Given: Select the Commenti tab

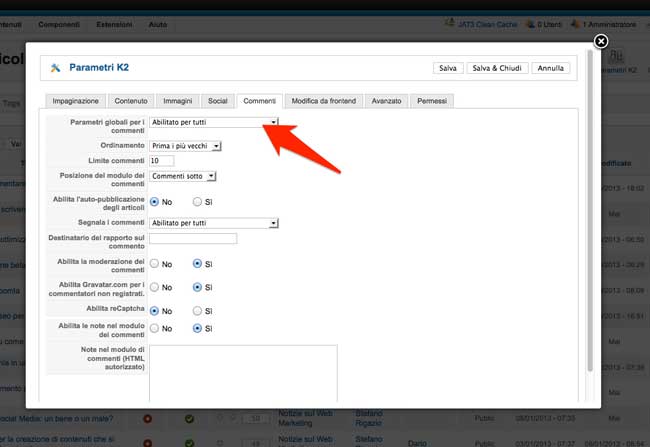Looking at the screenshot, I should point(260,101).
